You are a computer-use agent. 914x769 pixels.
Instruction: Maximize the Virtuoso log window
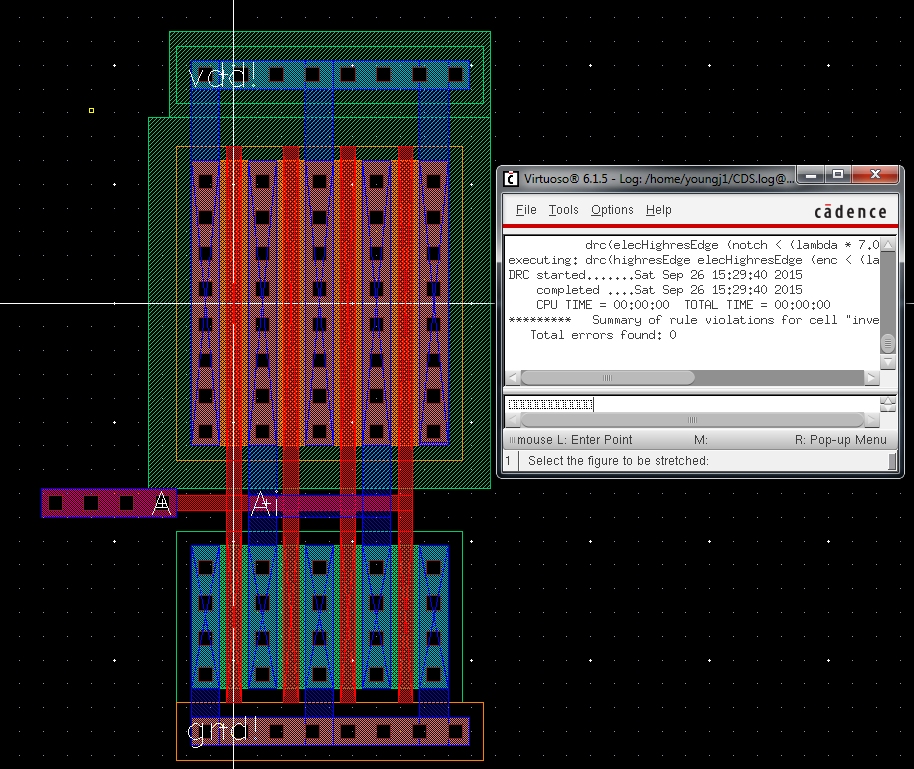click(838, 176)
